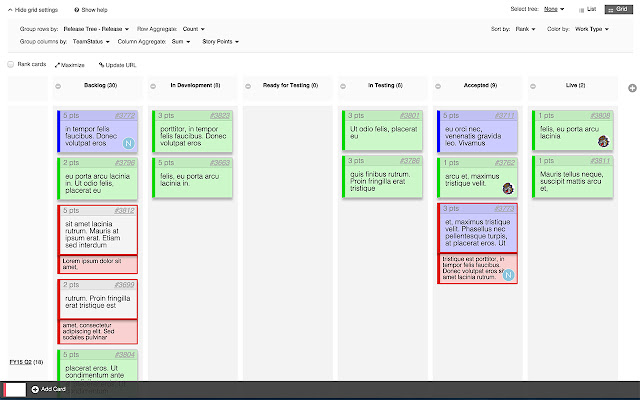This screenshot has height=400, width=640.
Task: Switch to Grid view
Action: (619, 9)
